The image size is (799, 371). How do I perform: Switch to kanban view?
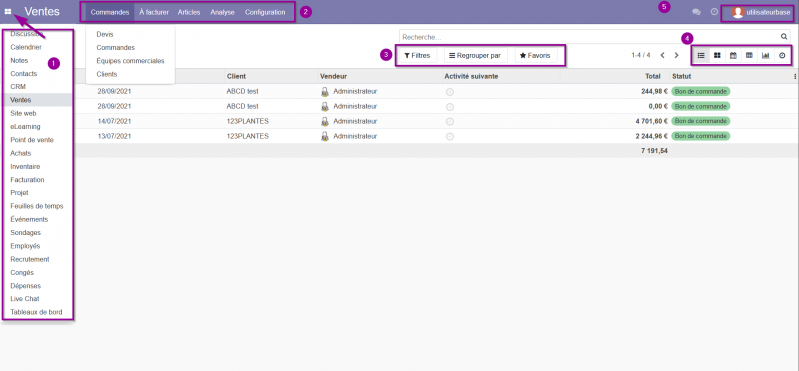pyautogui.click(x=717, y=55)
